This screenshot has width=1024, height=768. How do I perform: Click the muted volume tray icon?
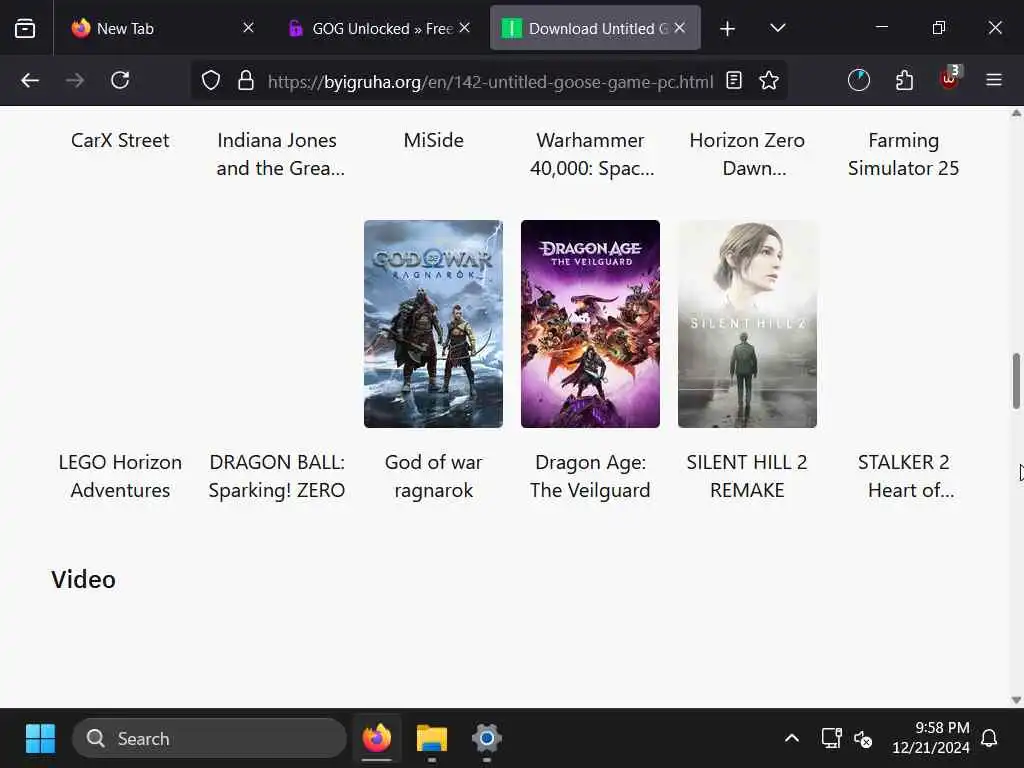[x=863, y=739]
